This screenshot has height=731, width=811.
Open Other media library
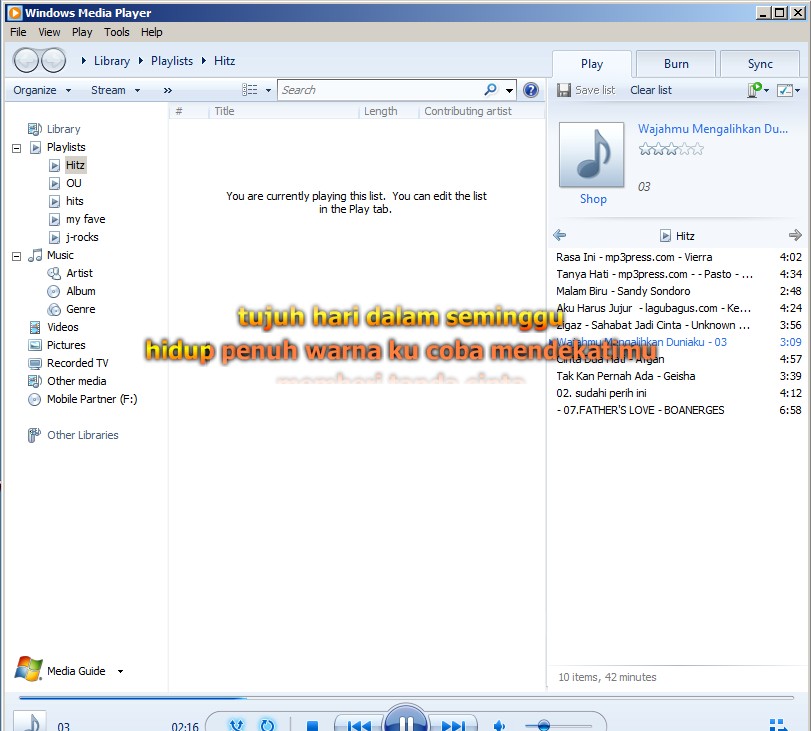[77, 381]
